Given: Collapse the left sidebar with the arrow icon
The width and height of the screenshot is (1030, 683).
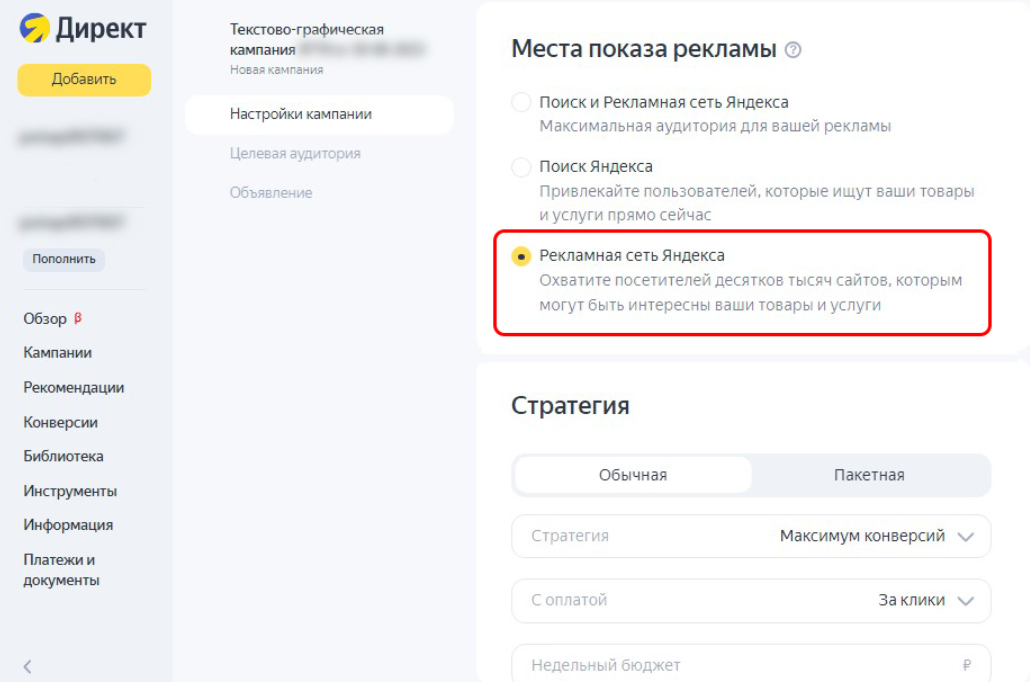Looking at the screenshot, I should tap(28, 667).
